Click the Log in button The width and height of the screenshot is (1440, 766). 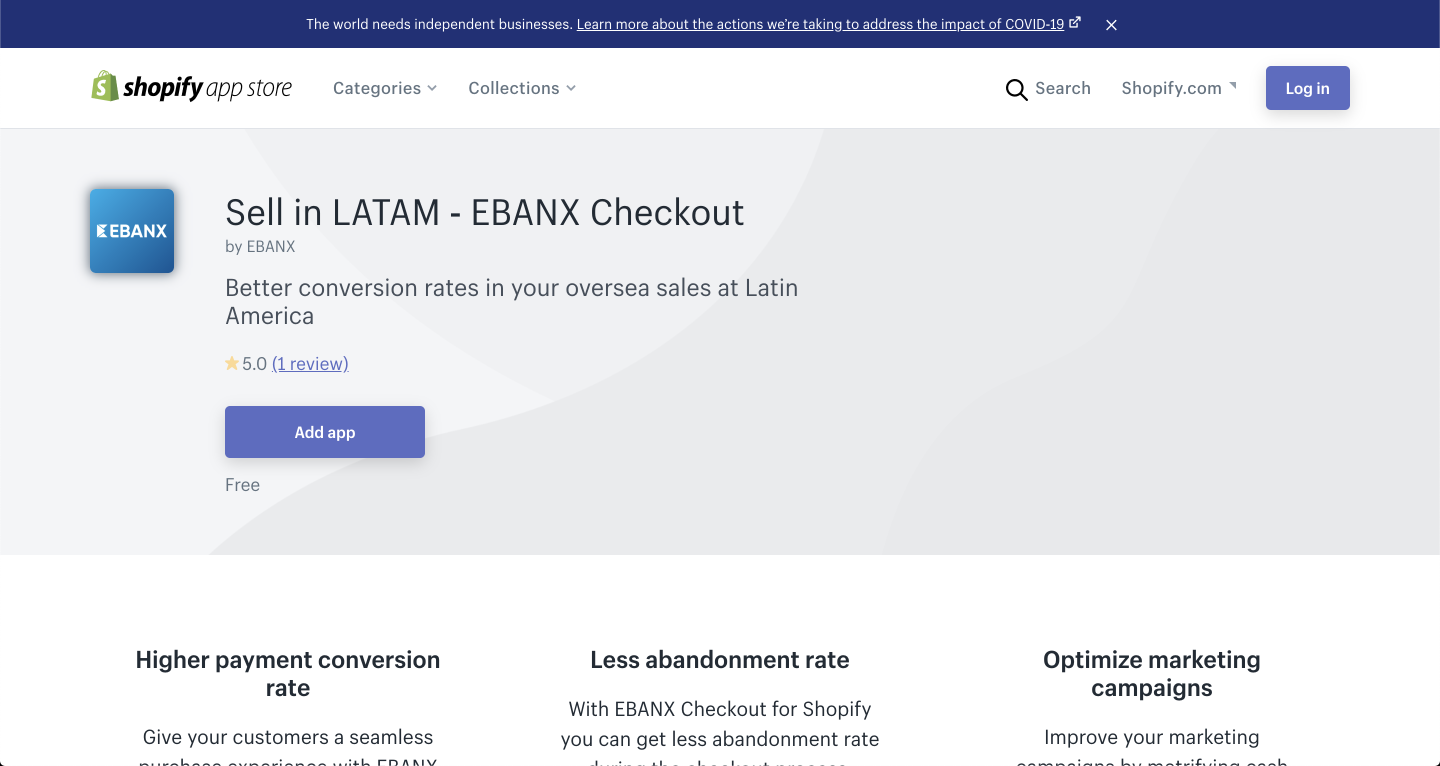pyautogui.click(x=1308, y=88)
